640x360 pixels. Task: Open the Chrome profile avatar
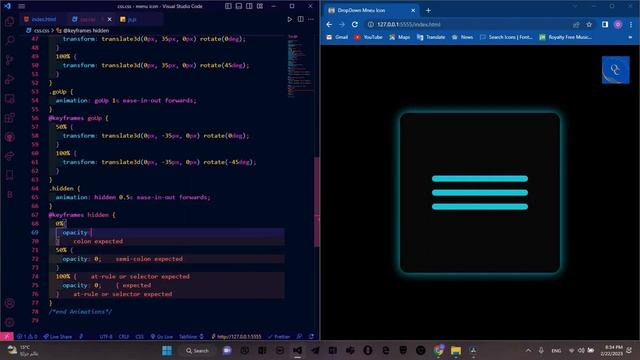coord(618,24)
